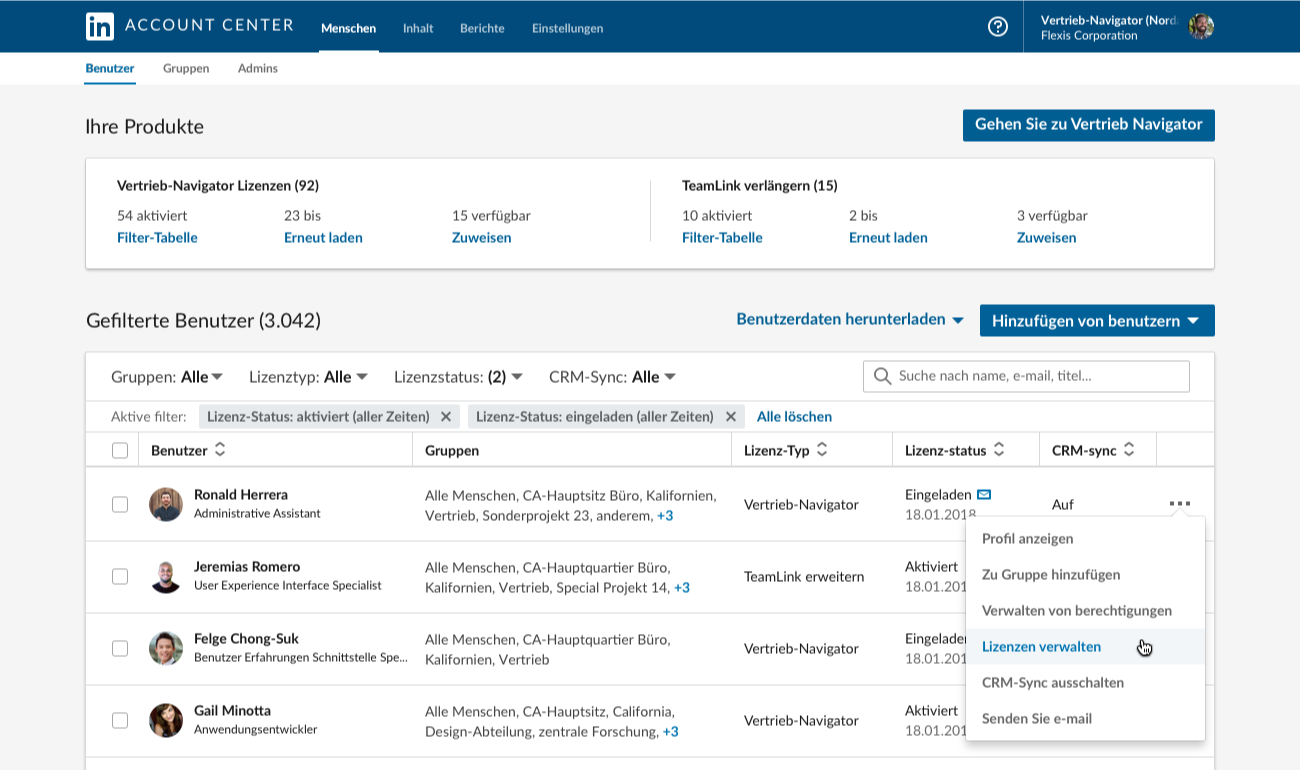
Task: Remove the 'Lizenz-Status: aktiviert' filter chip with its X
Action: [x=446, y=416]
